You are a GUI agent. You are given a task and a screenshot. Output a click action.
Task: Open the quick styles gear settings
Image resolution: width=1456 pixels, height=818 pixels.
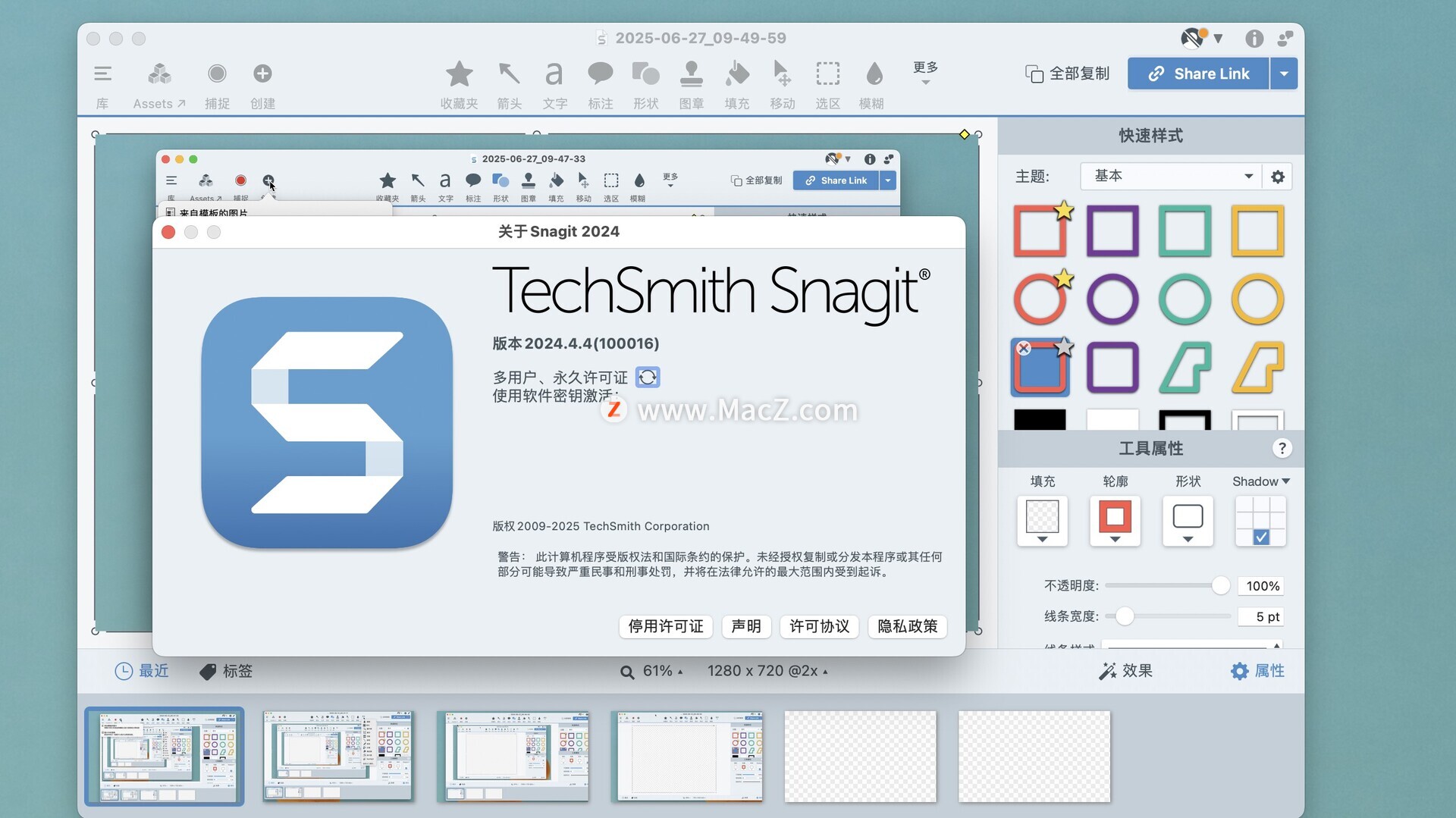pyautogui.click(x=1278, y=177)
